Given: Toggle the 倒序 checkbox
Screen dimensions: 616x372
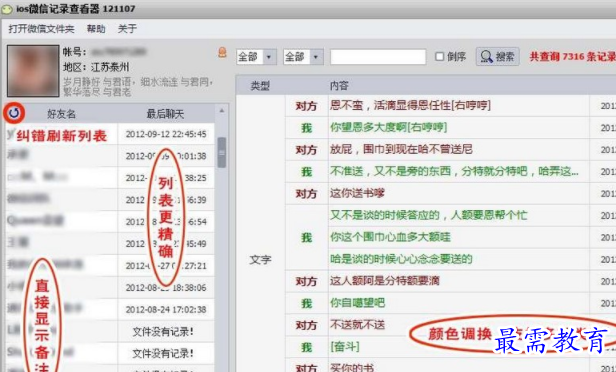Looking at the screenshot, I should click(x=440, y=57).
